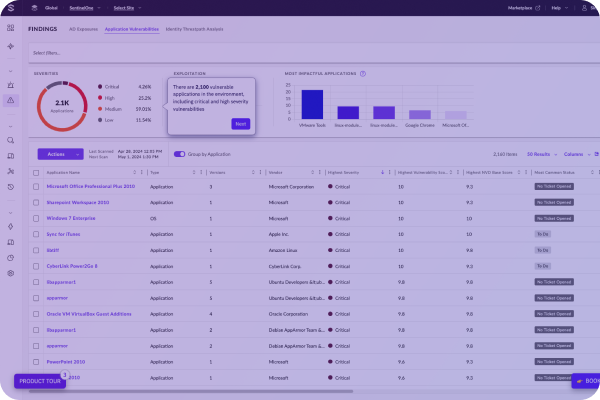This screenshot has height=400, width=600.
Task: Click Next in the tour tooltip
Action: [x=240, y=123]
